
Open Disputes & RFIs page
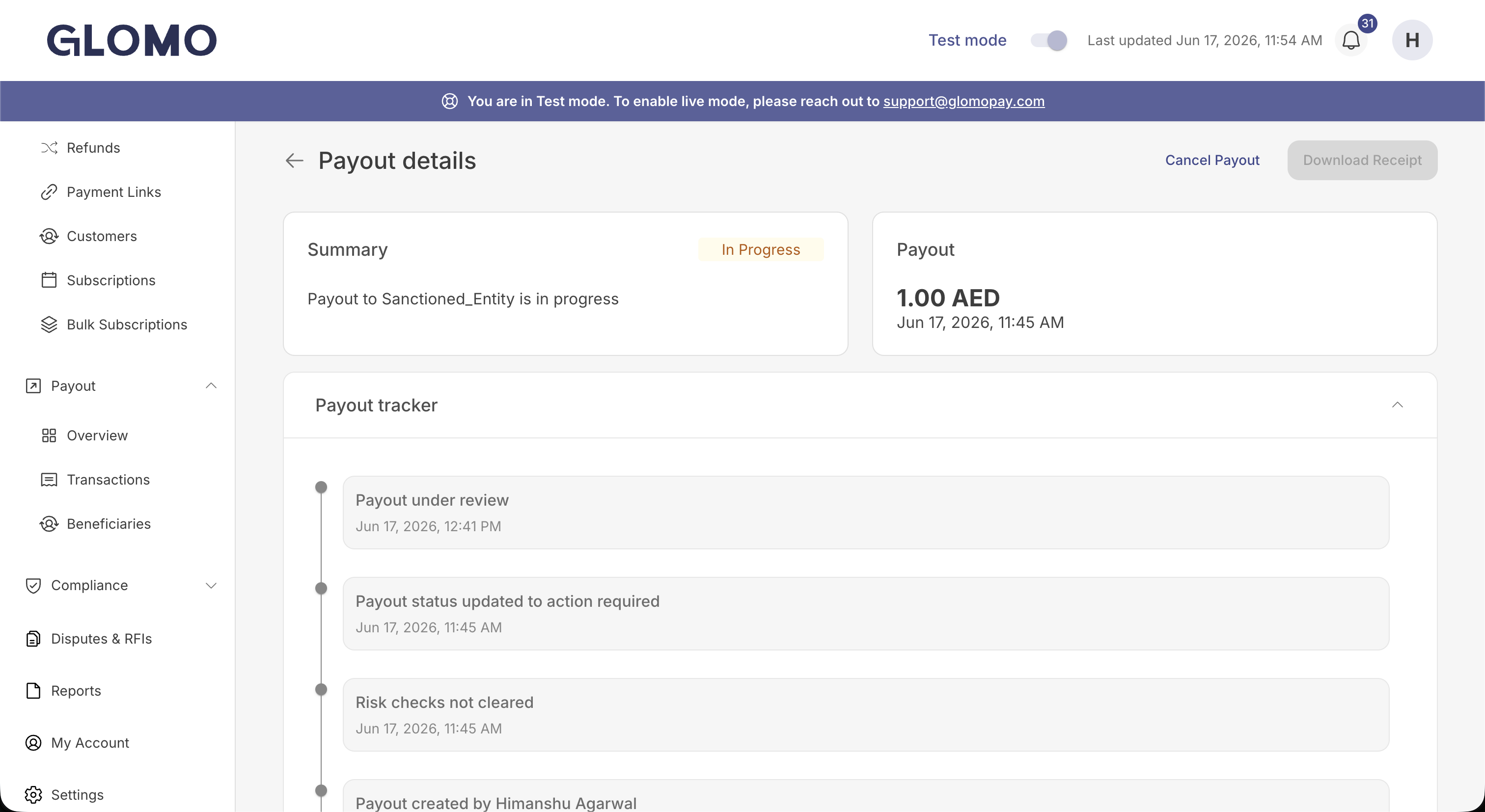[102, 639]
